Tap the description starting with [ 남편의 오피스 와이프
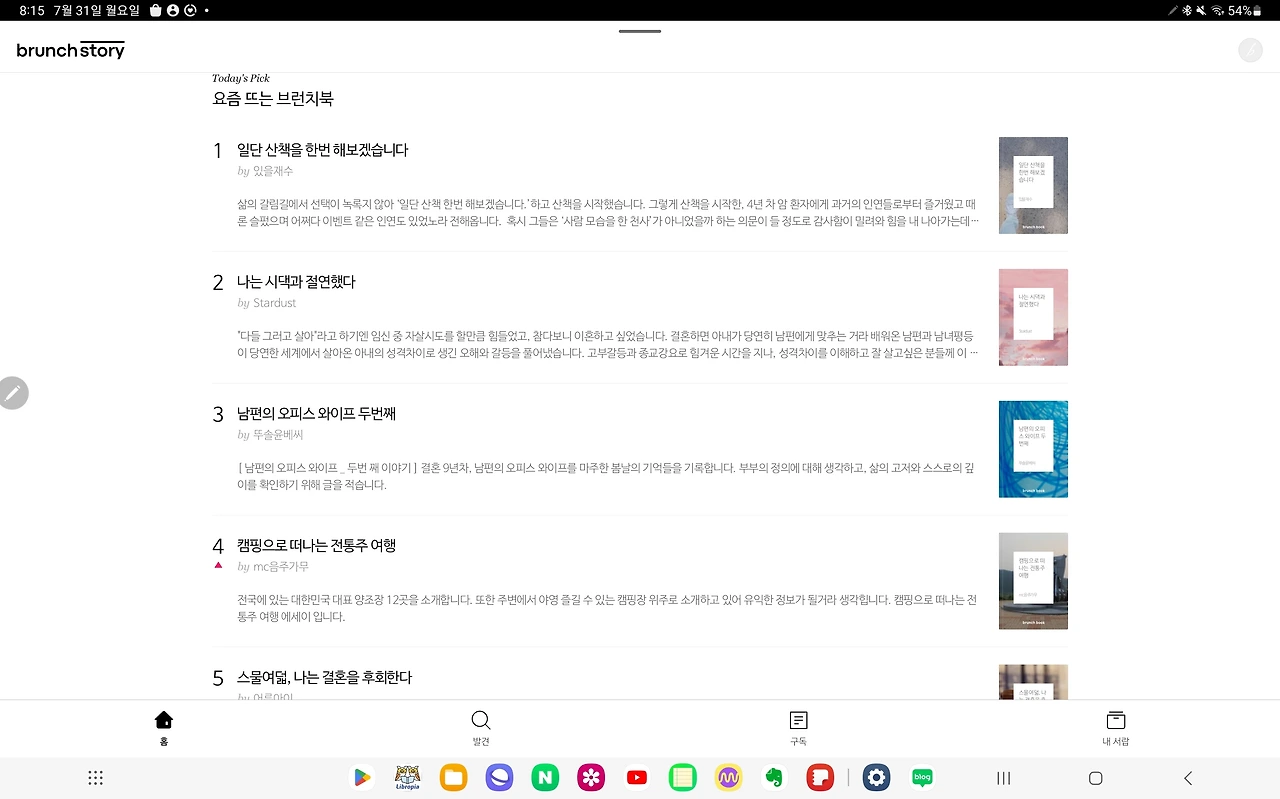1280x799 pixels. (608, 476)
